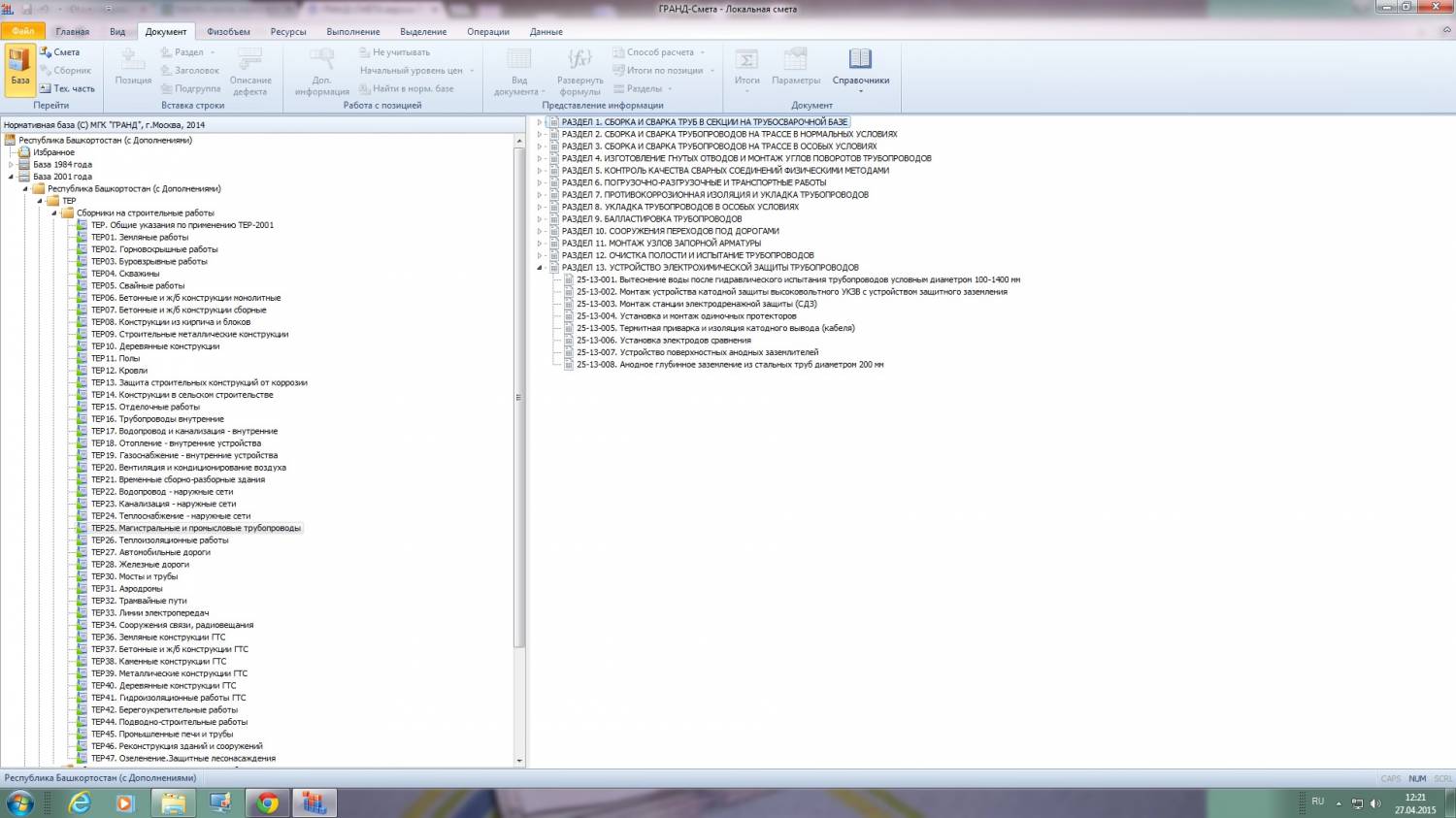Expand База 1984 года tree node
This screenshot has width=1456, height=818.
[x=12, y=165]
